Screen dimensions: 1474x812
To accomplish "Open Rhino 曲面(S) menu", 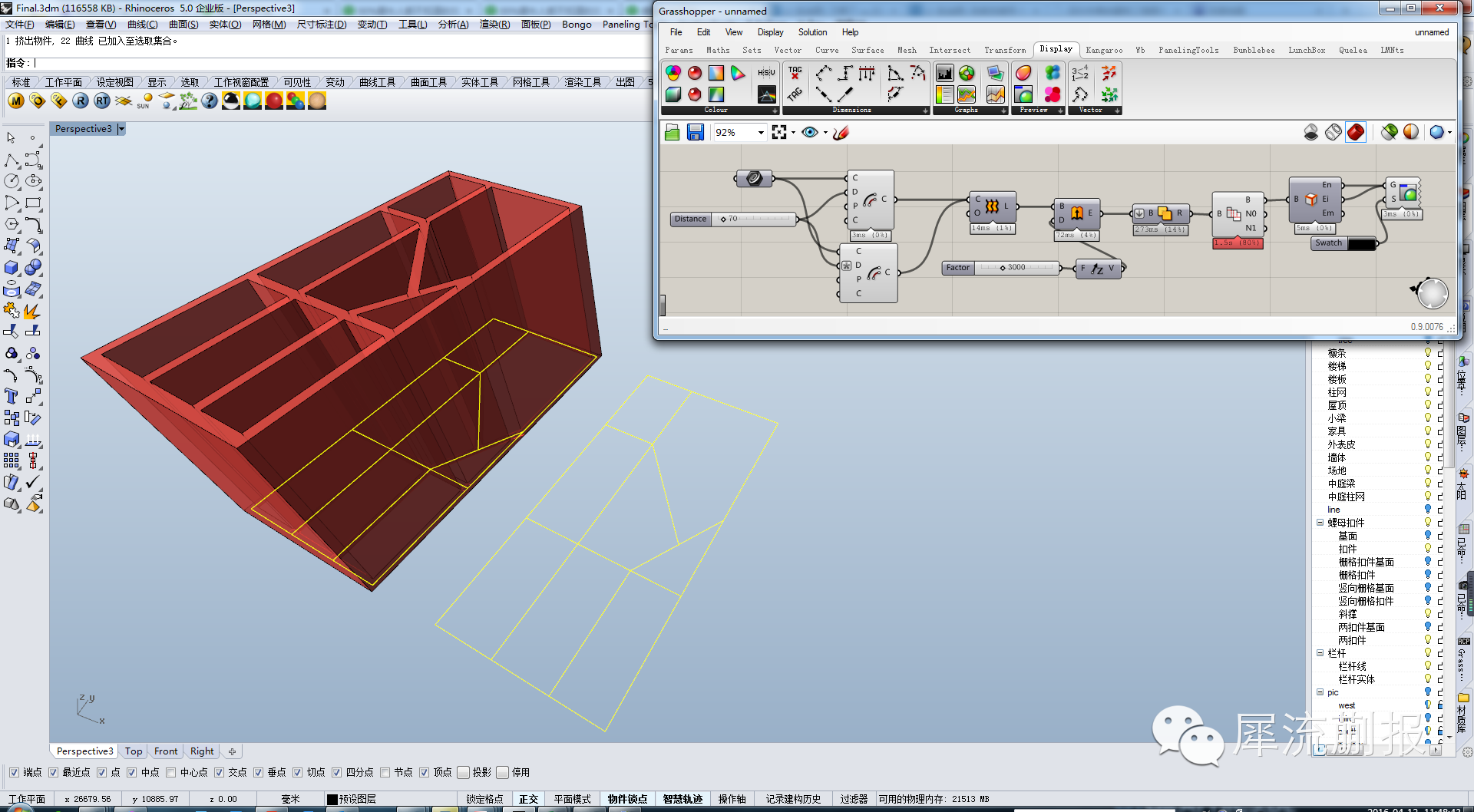I will click(x=183, y=25).
